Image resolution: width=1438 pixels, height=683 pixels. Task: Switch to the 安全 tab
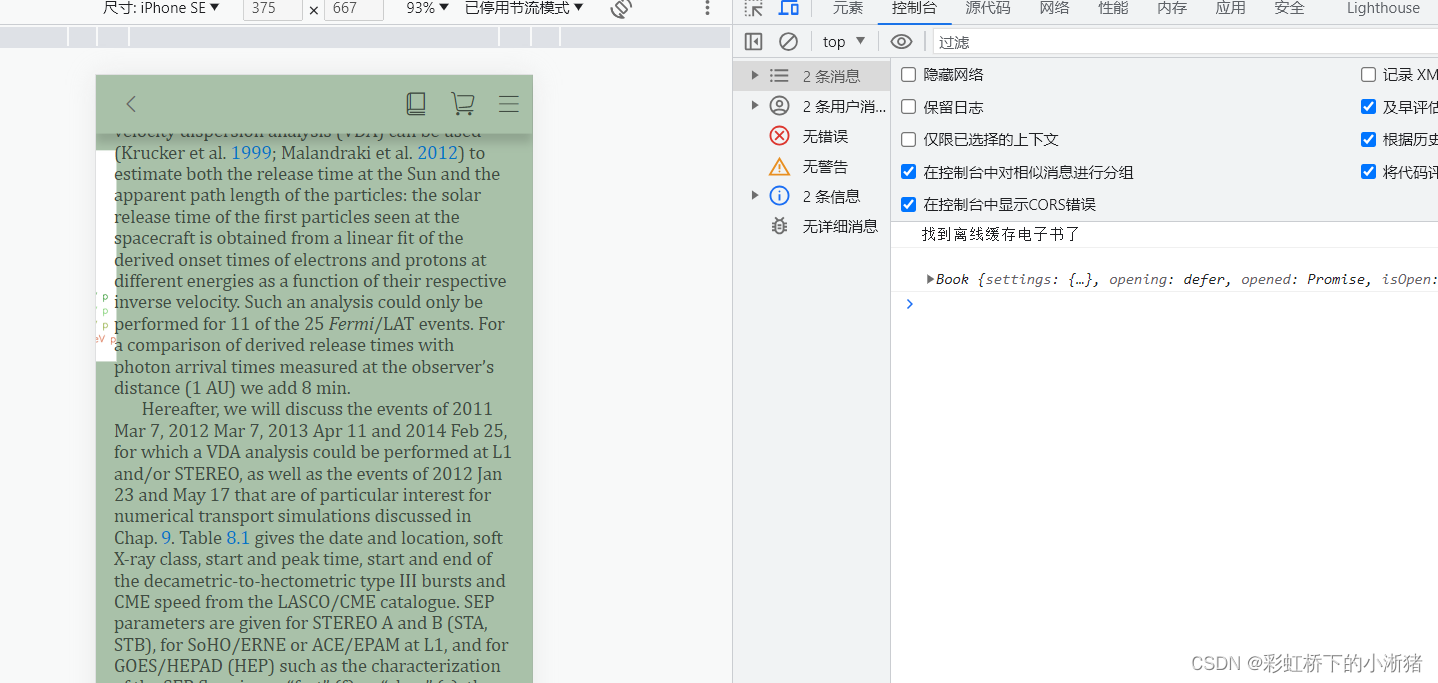coord(1290,9)
